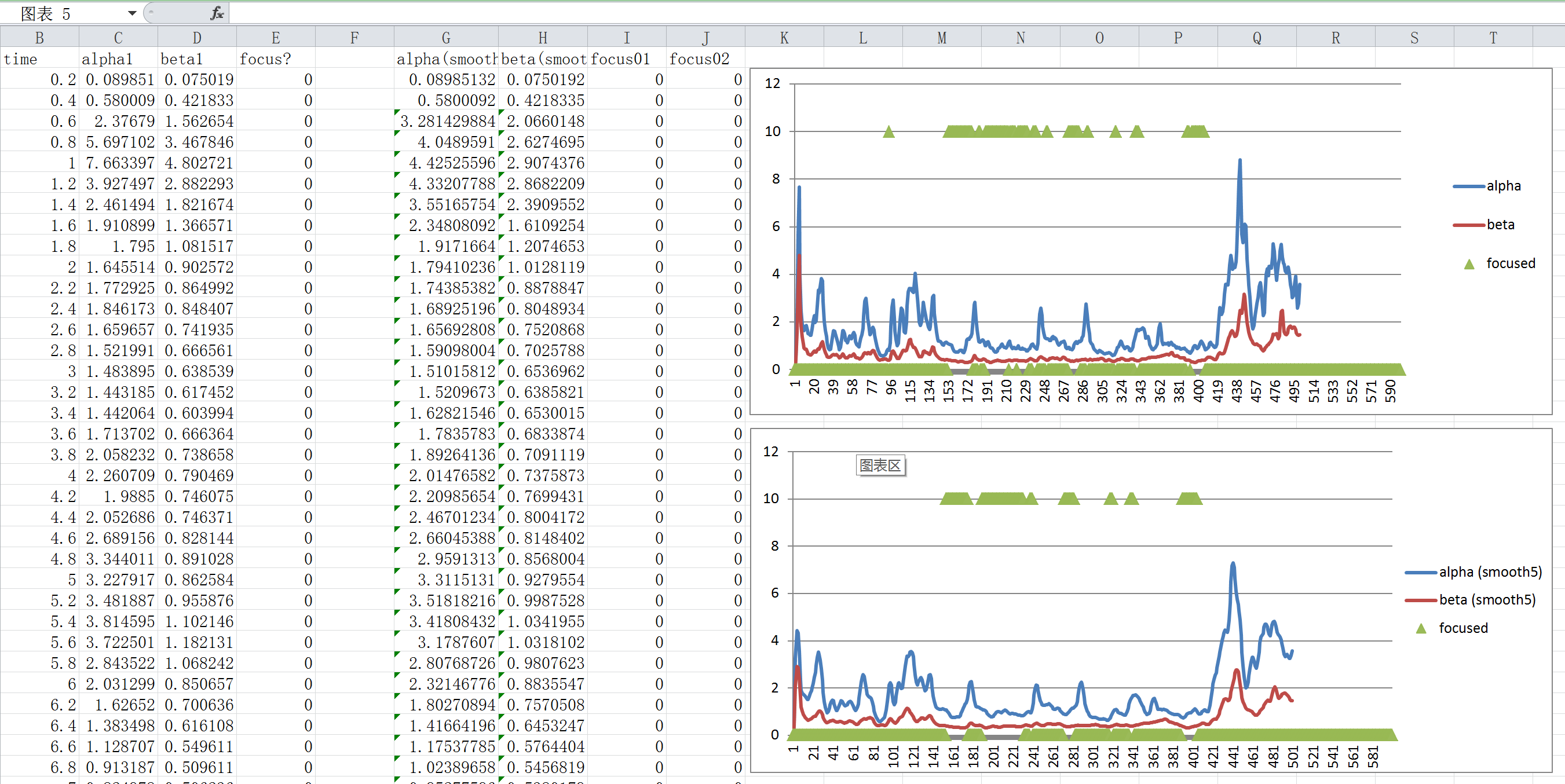The image size is (1565, 784).
Task: Click top chart x-axis label 438
Action: tap(1237, 391)
